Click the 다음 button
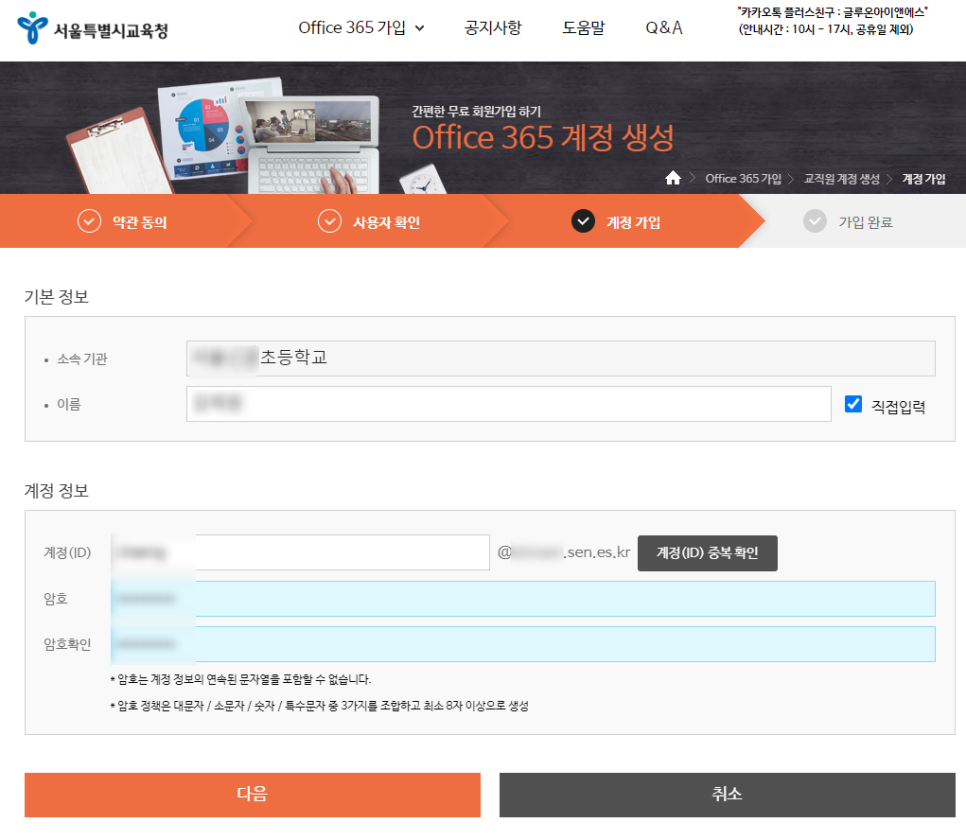The height and width of the screenshot is (840, 966). click(x=253, y=794)
